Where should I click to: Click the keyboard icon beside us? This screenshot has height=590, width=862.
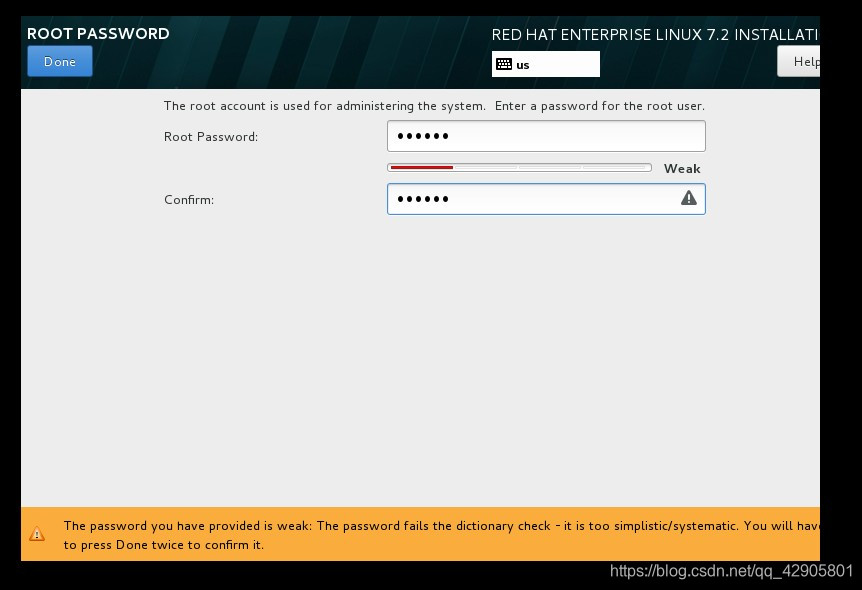[x=504, y=64]
